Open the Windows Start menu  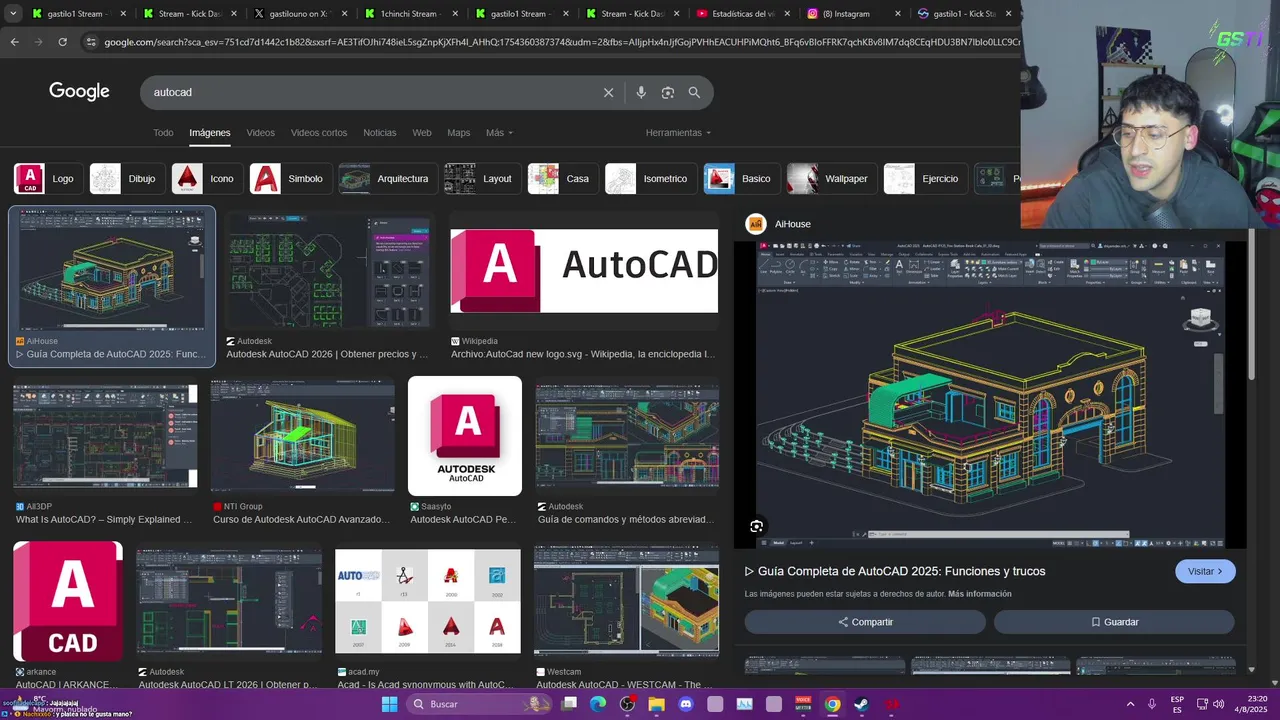tap(389, 704)
